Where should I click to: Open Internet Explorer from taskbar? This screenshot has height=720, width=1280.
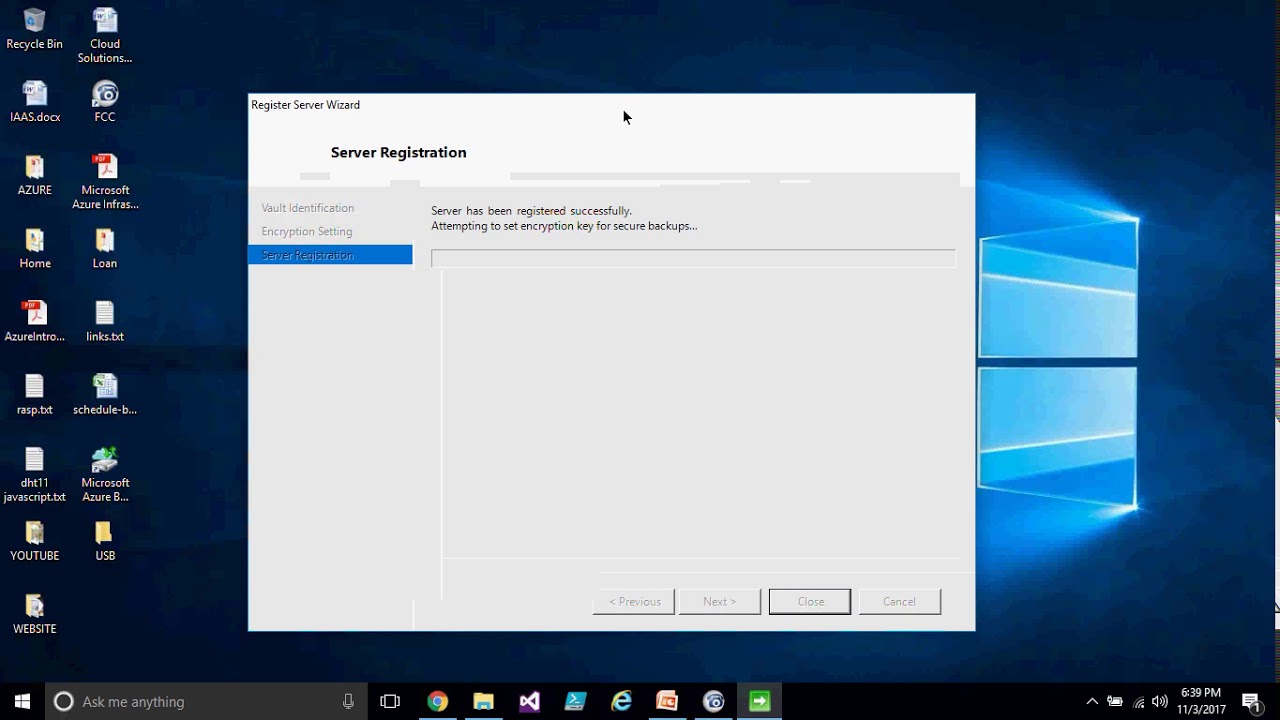621,701
